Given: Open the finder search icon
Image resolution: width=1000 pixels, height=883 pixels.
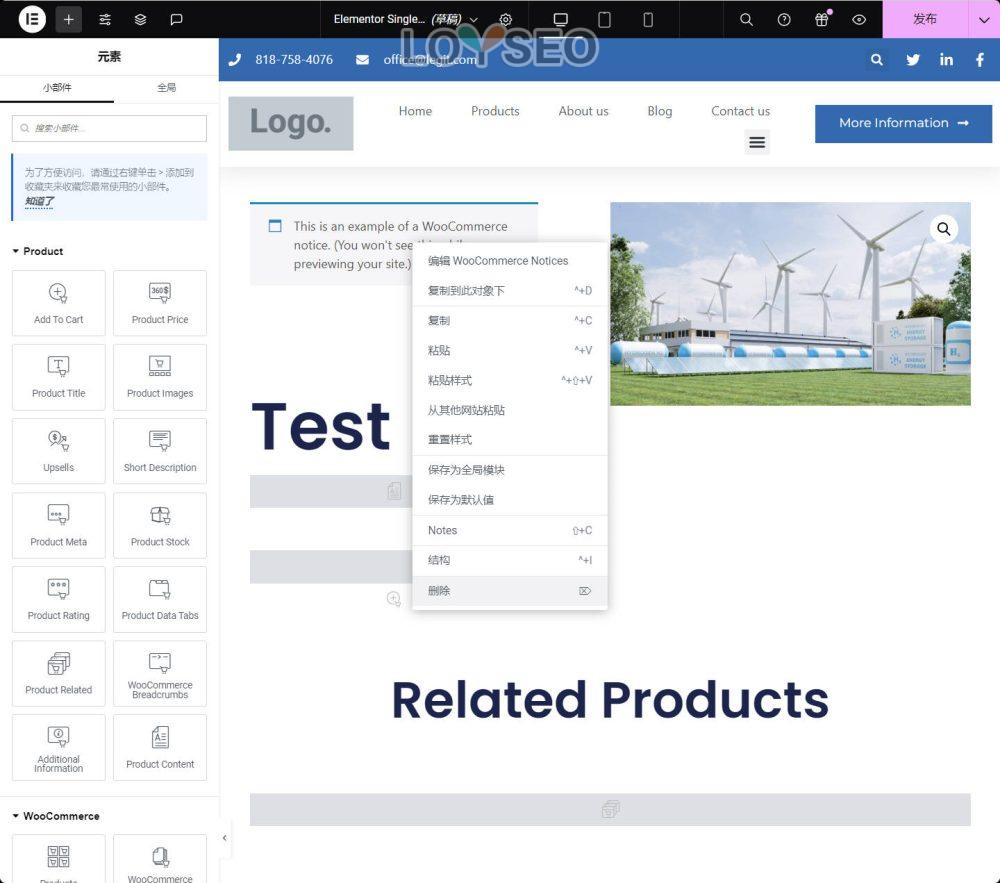Looking at the screenshot, I should [746, 19].
